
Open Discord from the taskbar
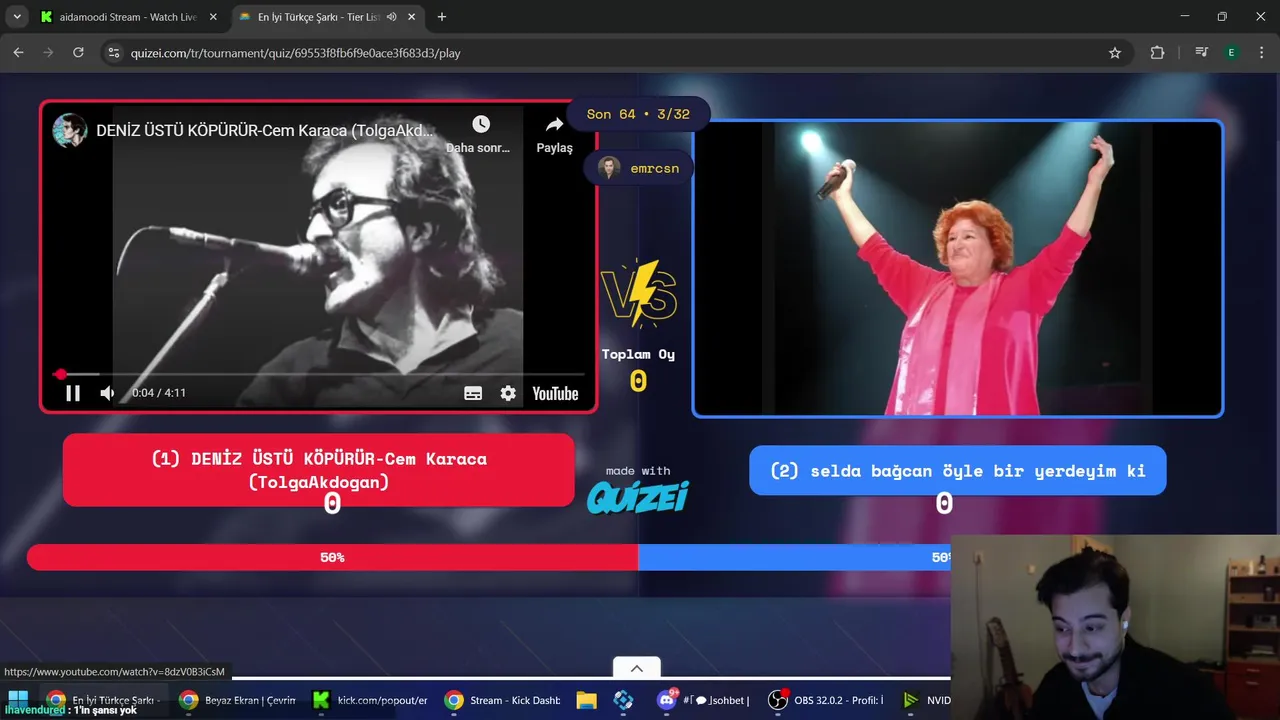(x=702, y=700)
